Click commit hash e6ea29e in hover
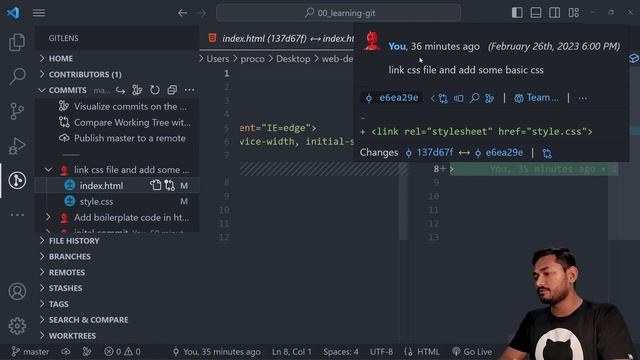640x360 pixels. pos(393,98)
